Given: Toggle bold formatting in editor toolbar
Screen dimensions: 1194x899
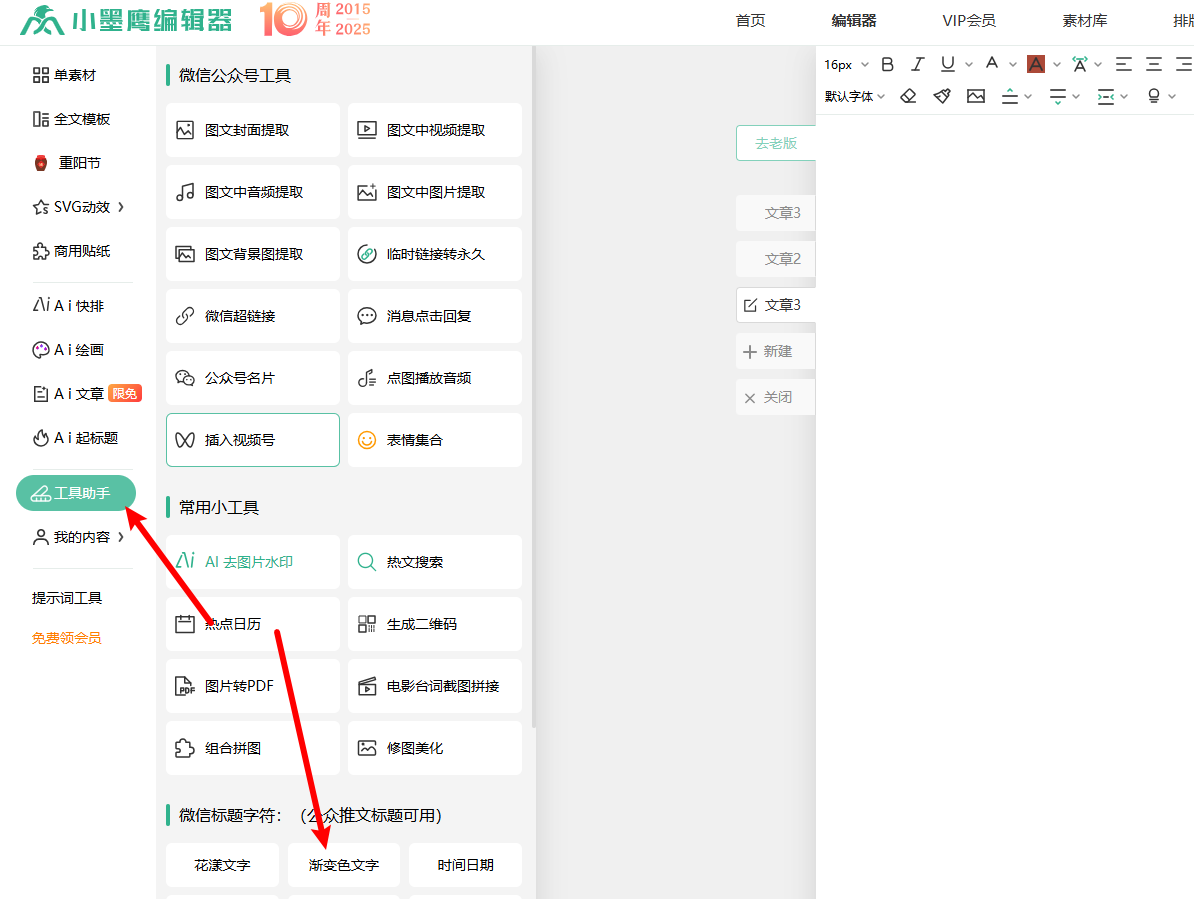Looking at the screenshot, I should (887, 64).
